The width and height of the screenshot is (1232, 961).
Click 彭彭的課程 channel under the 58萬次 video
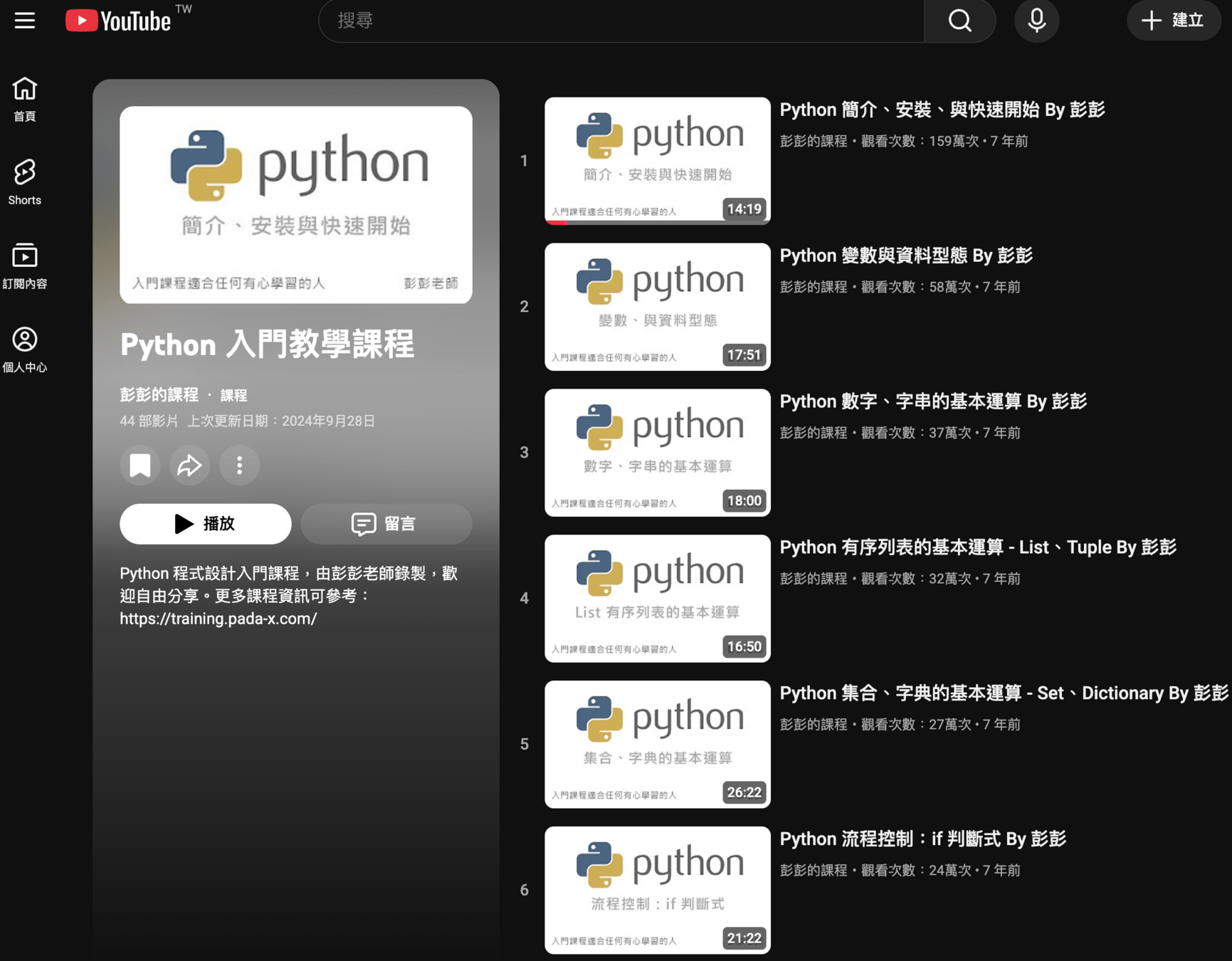click(814, 287)
